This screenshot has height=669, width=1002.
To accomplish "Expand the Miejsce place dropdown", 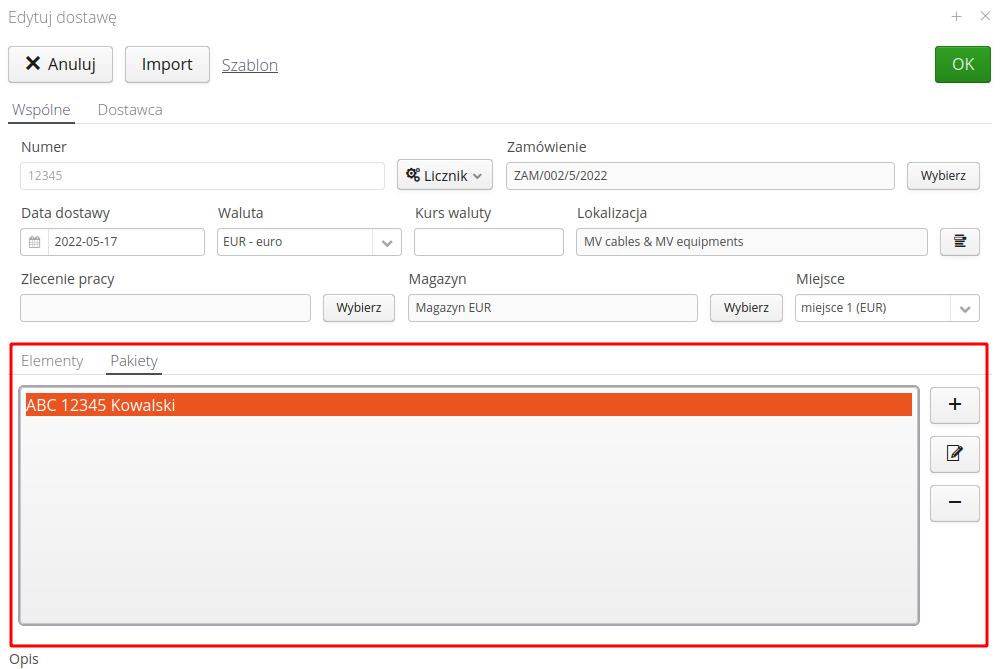I will click(x=964, y=309).
